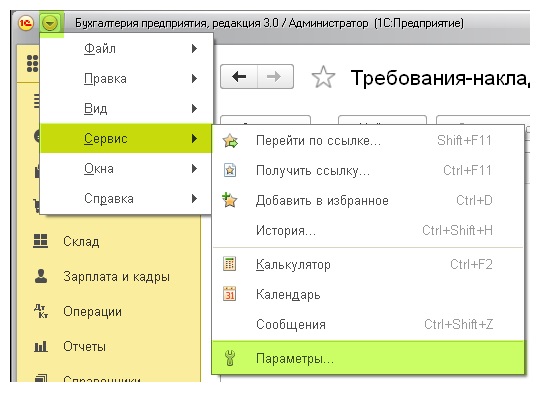Toggle the favorites star next to title
The image size is (552, 396).
(323, 77)
